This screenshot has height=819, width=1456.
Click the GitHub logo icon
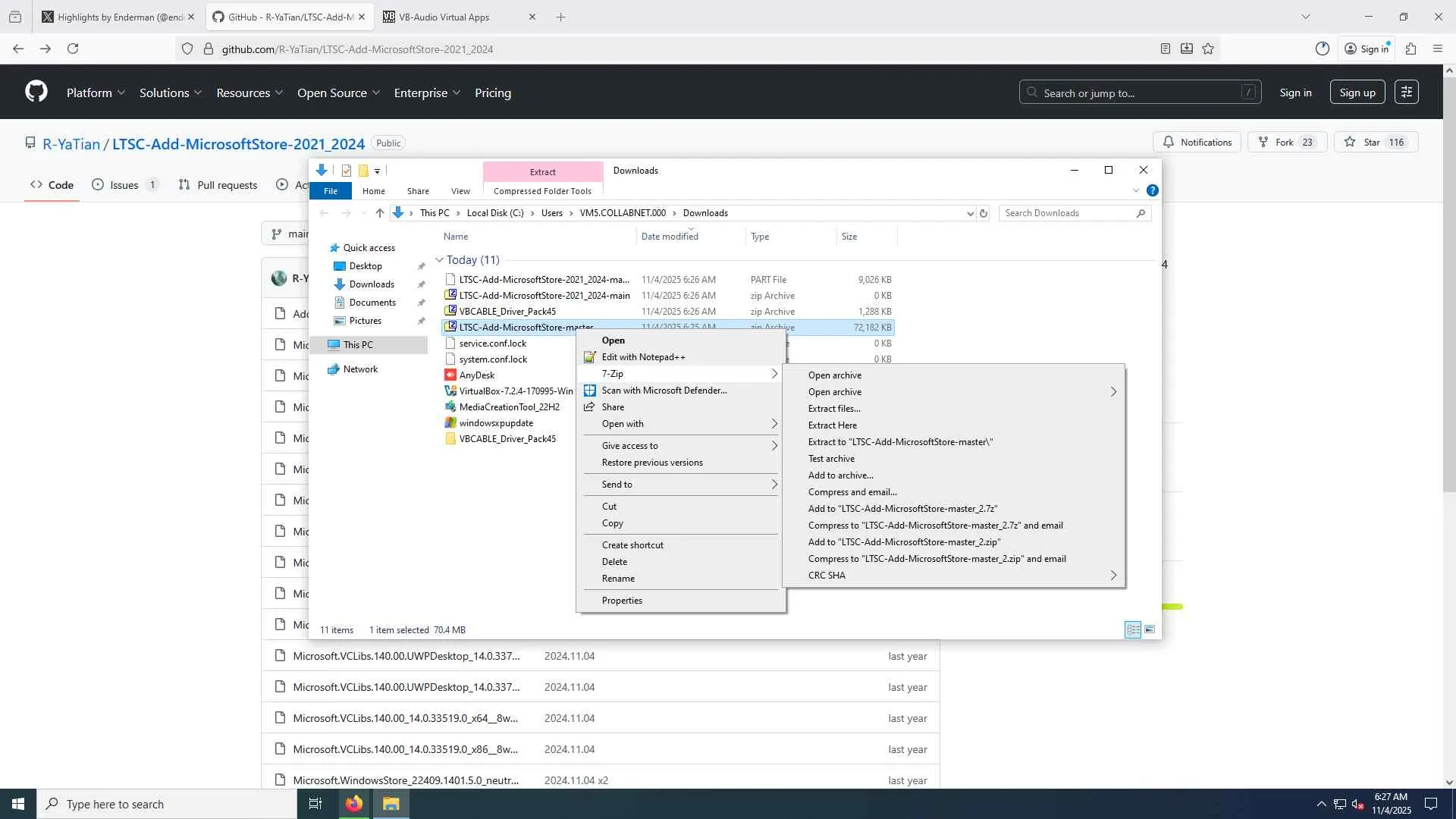[x=36, y=92]
